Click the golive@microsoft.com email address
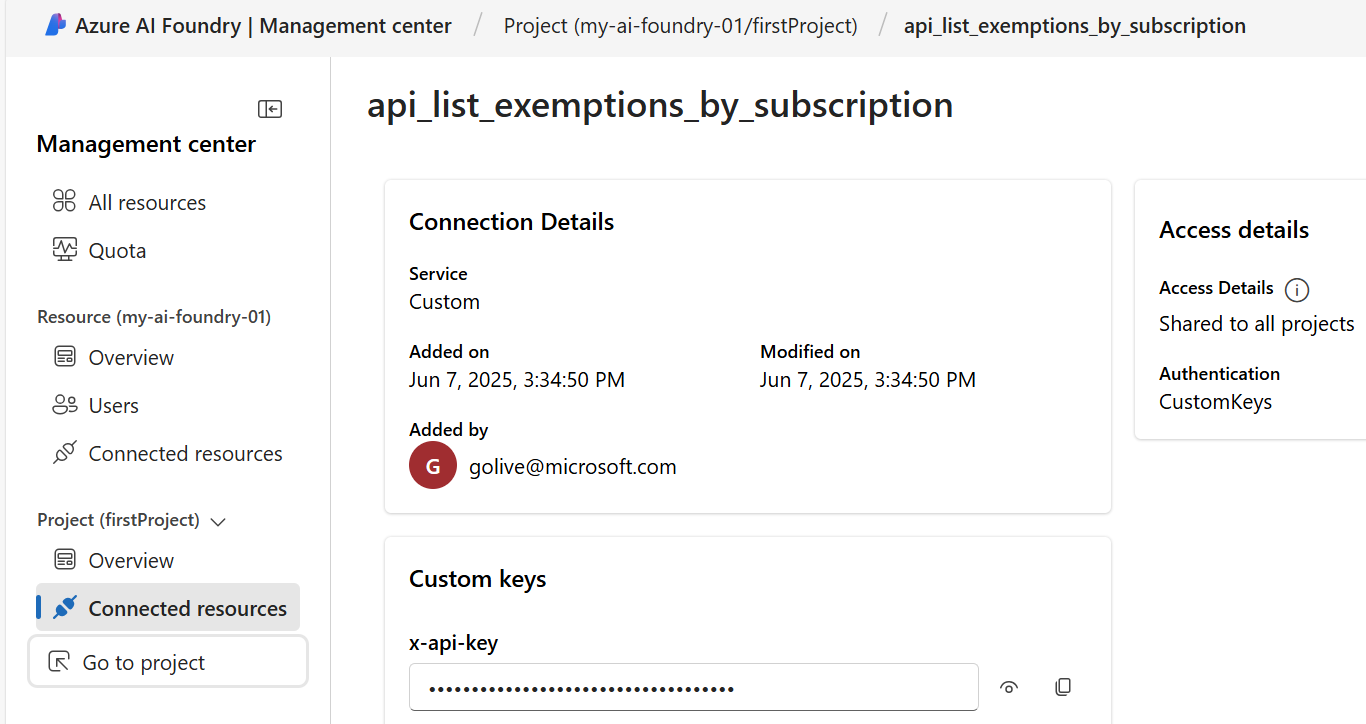The width and height of the screenshot is (1366, 724). tap(573, 467)
